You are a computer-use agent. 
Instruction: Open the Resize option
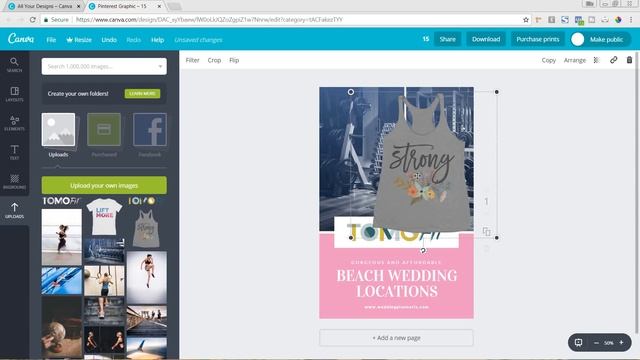79,40
